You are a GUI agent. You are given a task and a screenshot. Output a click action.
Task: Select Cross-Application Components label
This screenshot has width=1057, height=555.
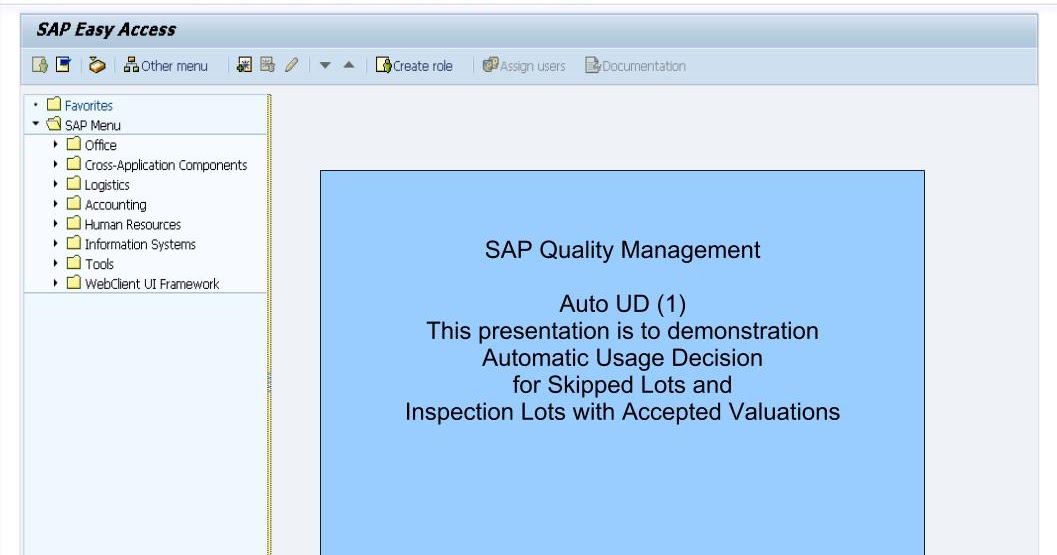166,165
